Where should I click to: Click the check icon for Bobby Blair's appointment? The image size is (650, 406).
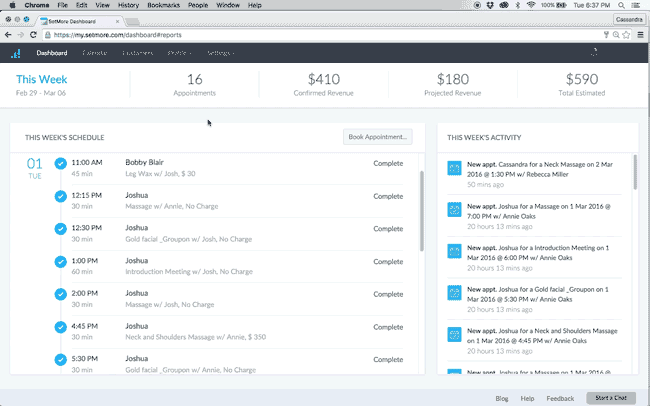coord(61,163)
